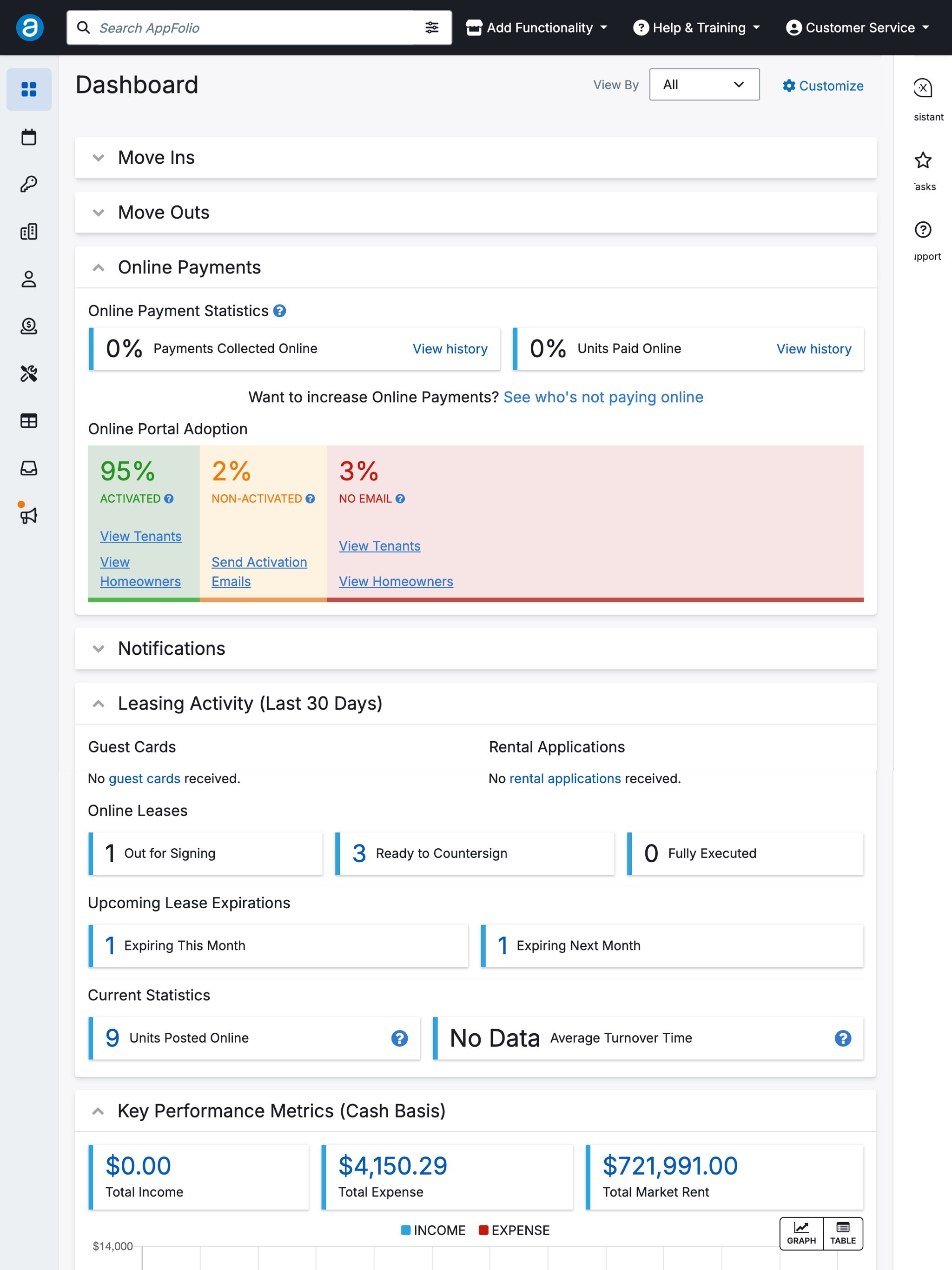Open the AI Assistant panel icon
952x1270 pixels.
[923, 88]
